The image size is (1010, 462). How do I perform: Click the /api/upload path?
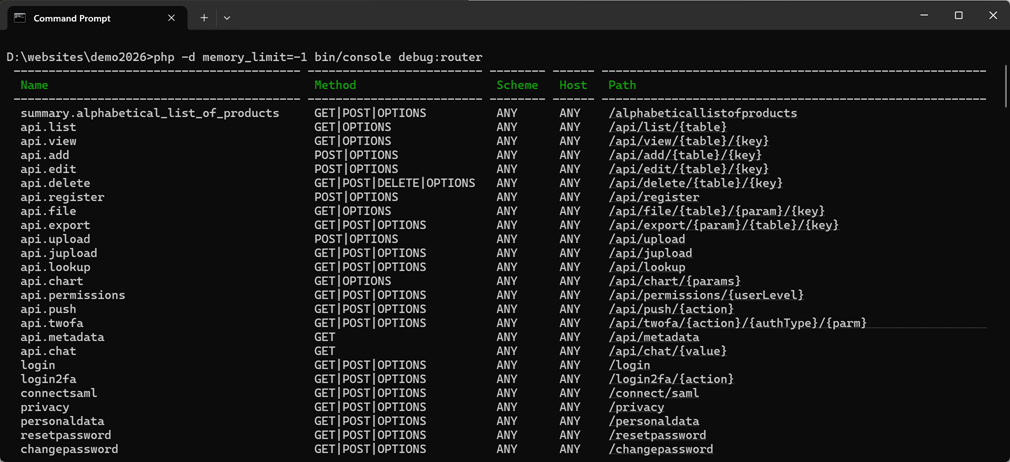point(647,239)
